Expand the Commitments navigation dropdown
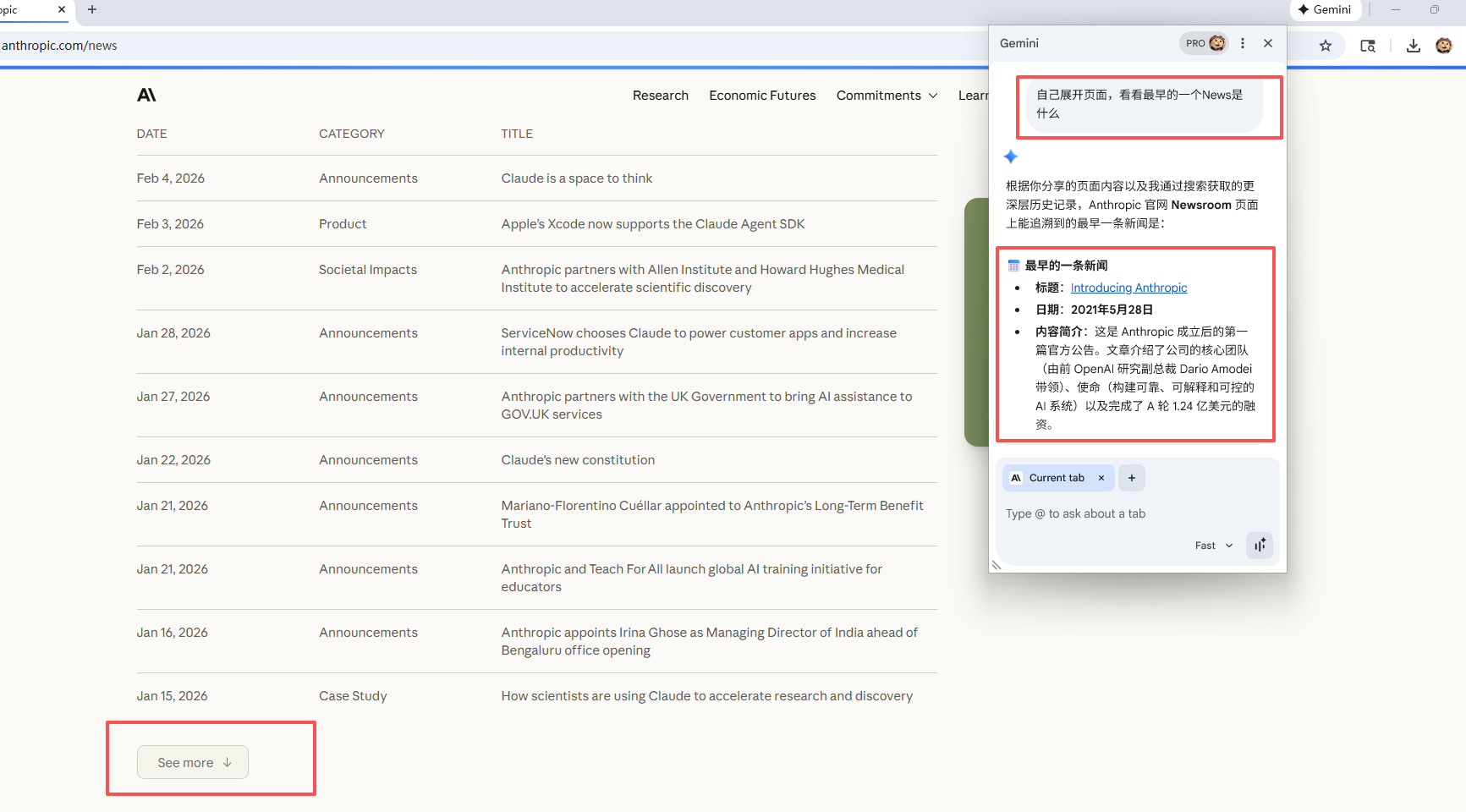1466x812 pixels. 887,96
